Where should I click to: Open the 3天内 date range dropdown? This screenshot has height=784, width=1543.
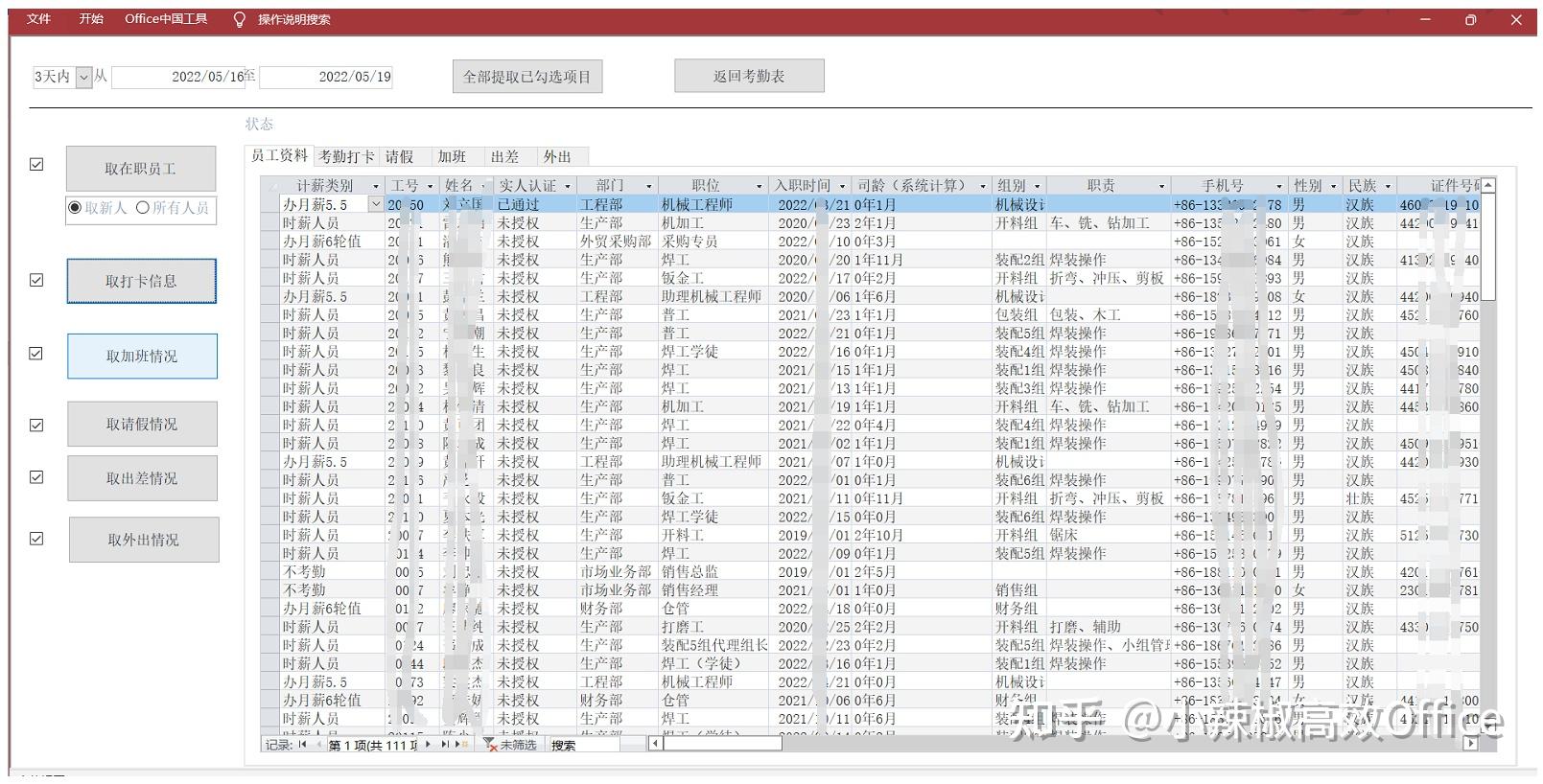(x=84, y=77)
